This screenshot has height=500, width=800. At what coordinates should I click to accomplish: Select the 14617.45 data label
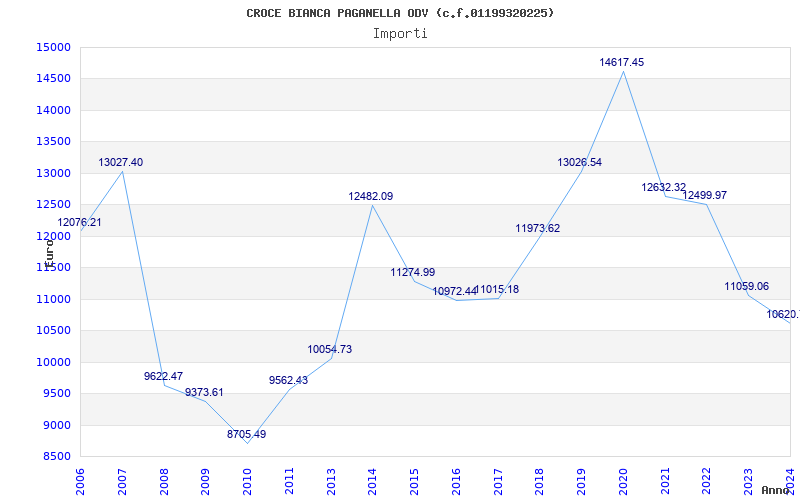(621, 62)
